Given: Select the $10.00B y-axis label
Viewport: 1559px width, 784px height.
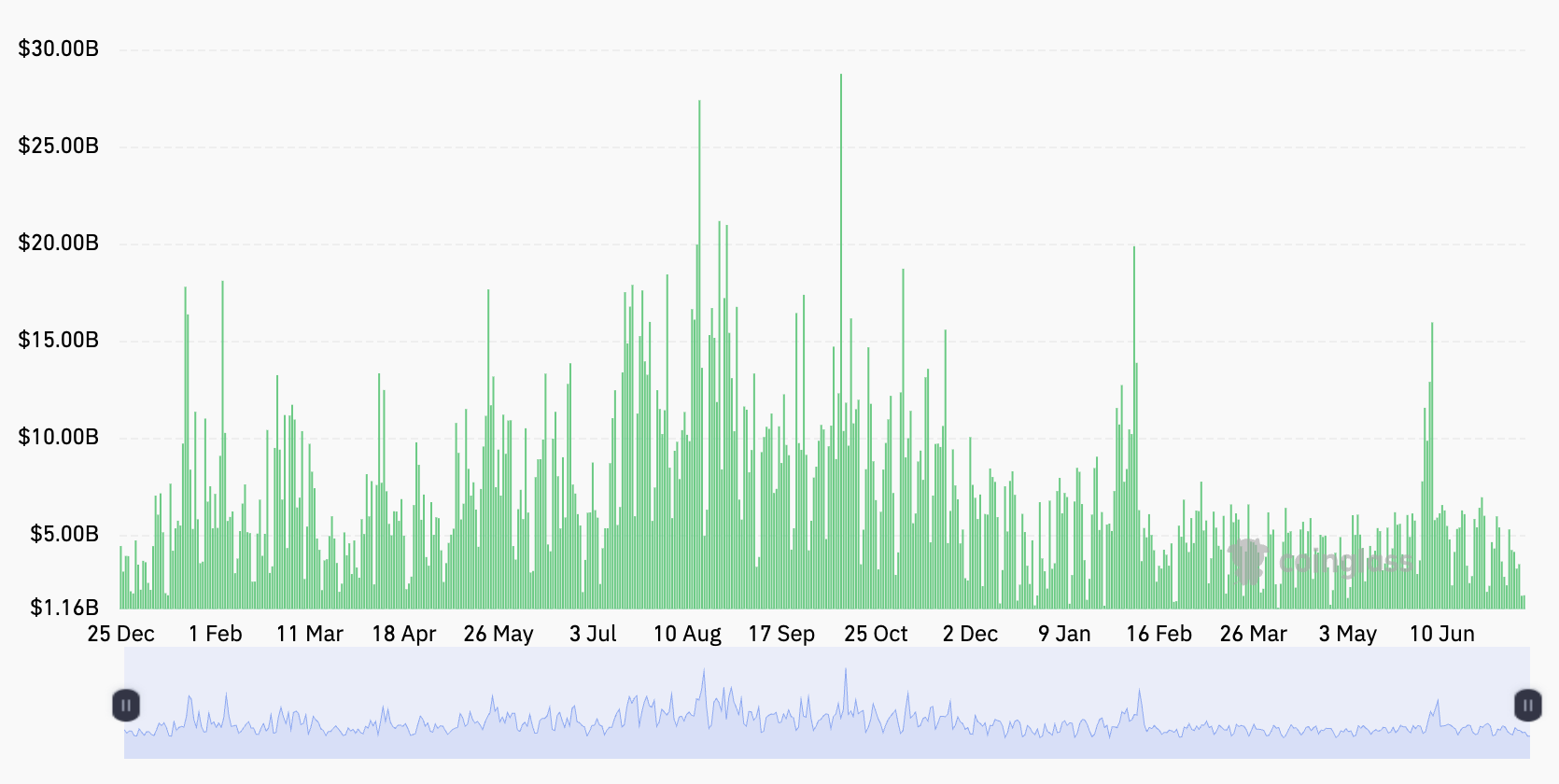Looking at the screenshot, I should tap(58, 437).
